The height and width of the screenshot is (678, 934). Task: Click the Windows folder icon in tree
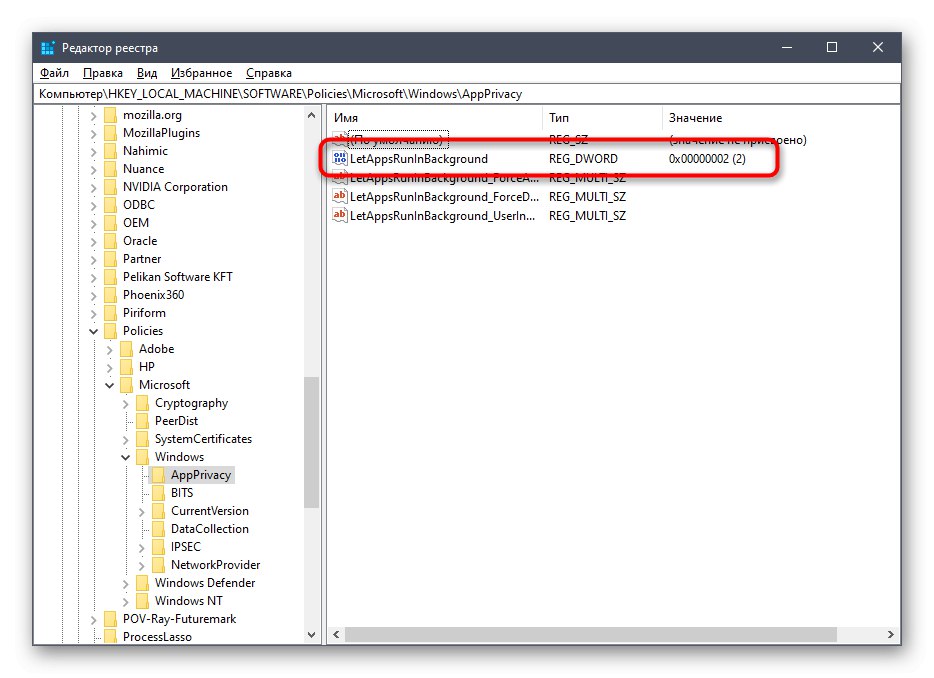142,457
